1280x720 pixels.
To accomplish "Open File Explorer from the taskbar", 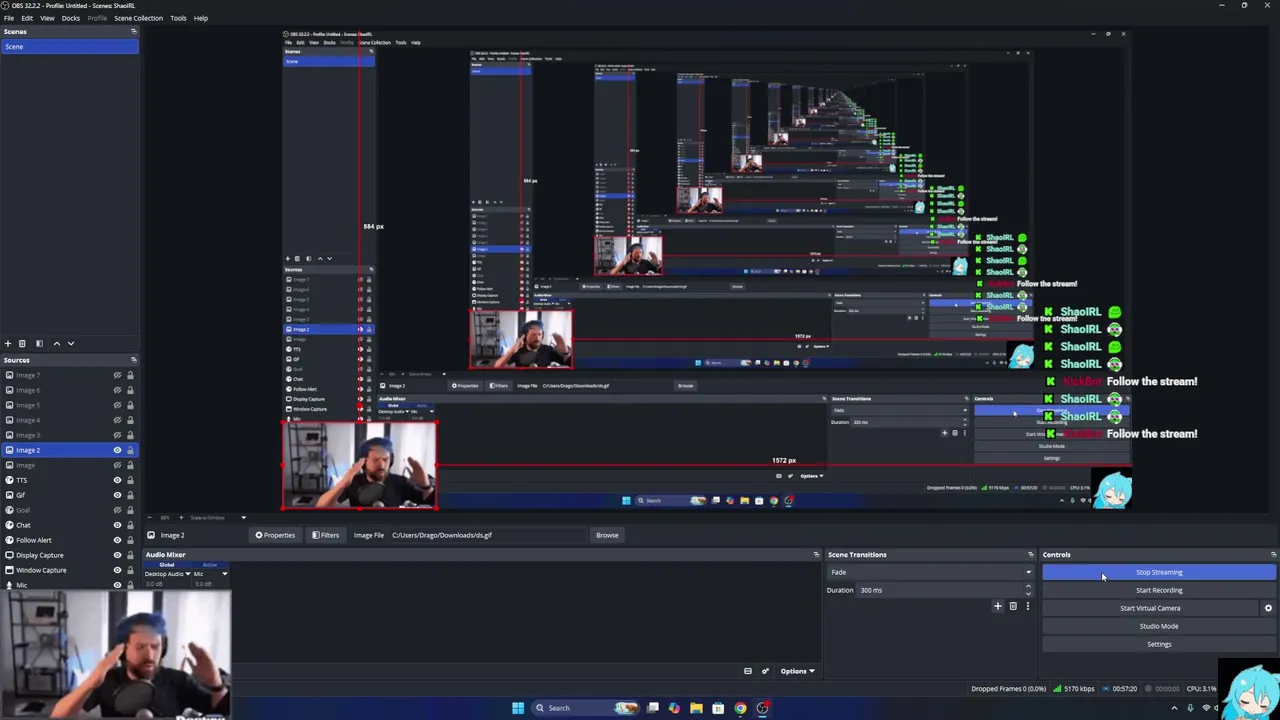I will [x=696, y=708].
